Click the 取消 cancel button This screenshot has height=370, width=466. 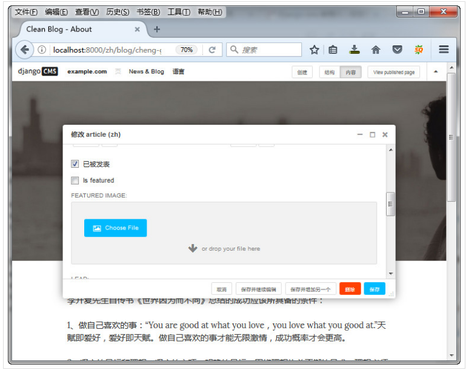221,289
